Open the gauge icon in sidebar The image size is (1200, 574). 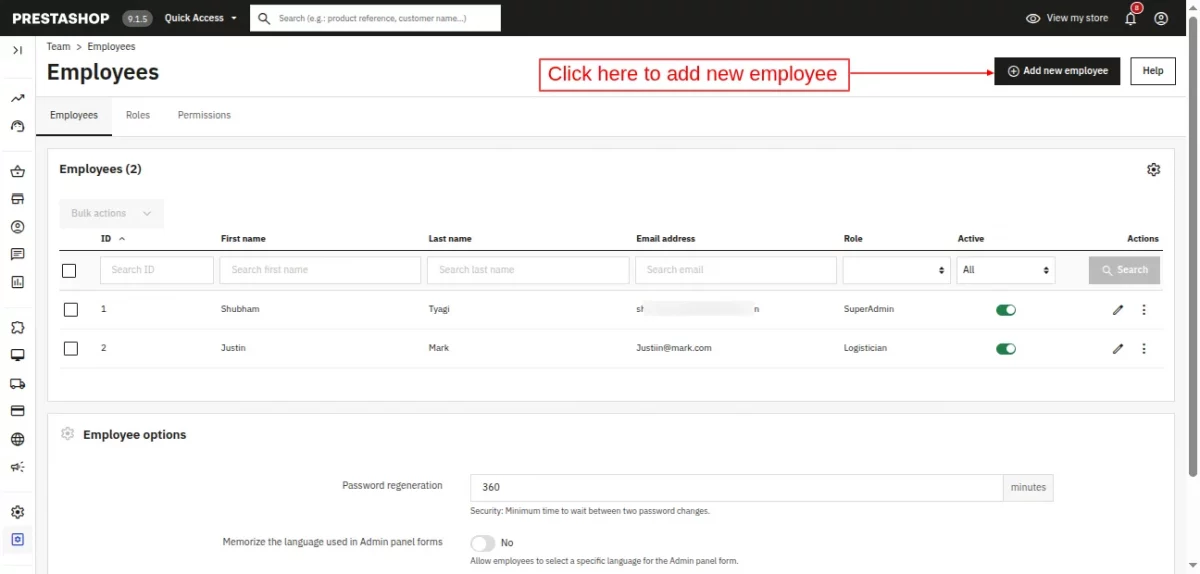click(x=17, y=126)
